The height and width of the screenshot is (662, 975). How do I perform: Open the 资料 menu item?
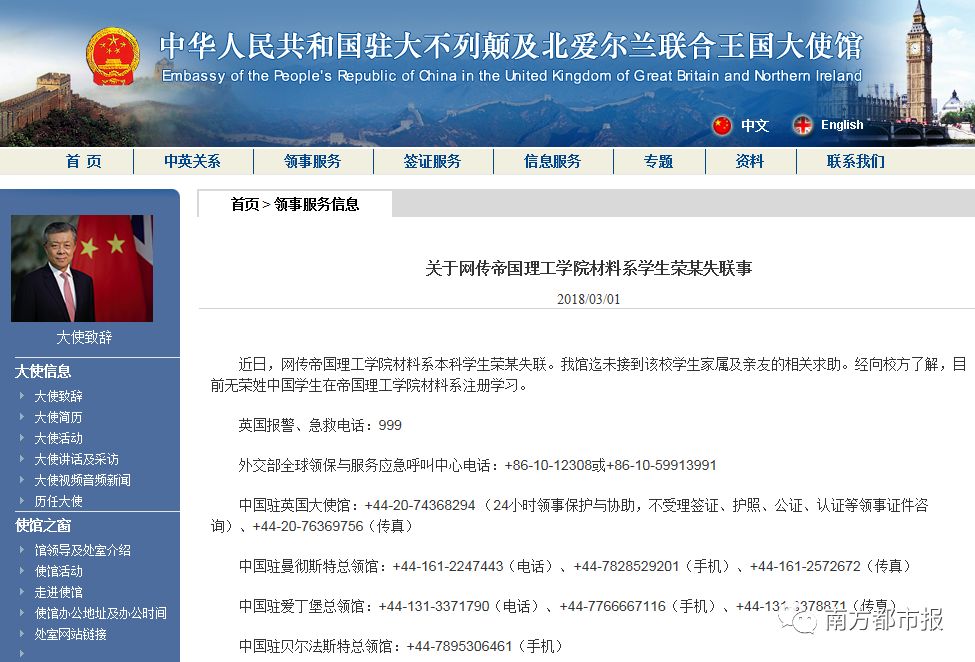tap(749, 162)
